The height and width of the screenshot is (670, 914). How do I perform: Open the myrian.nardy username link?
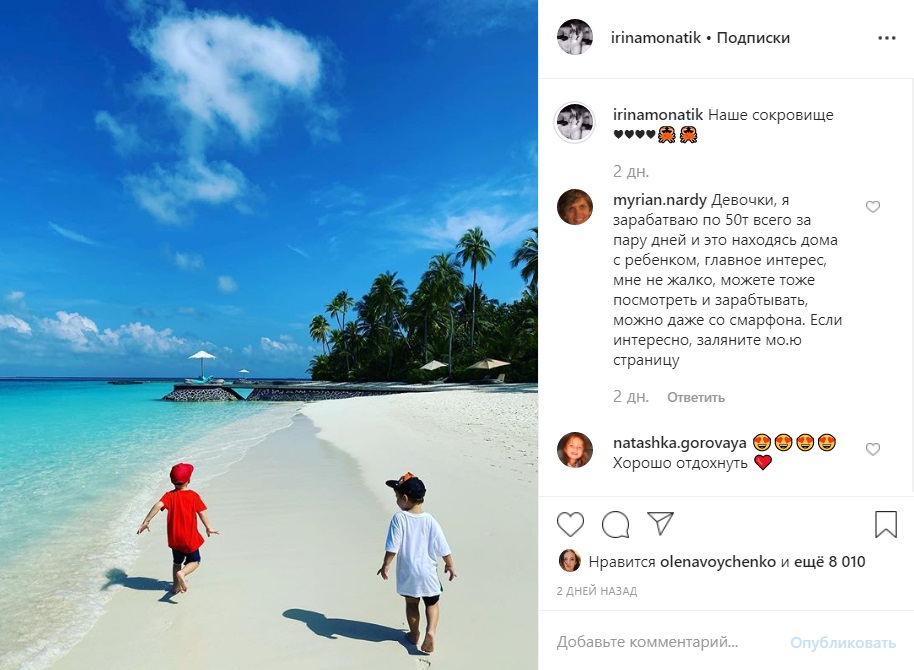tap(660, 201)
